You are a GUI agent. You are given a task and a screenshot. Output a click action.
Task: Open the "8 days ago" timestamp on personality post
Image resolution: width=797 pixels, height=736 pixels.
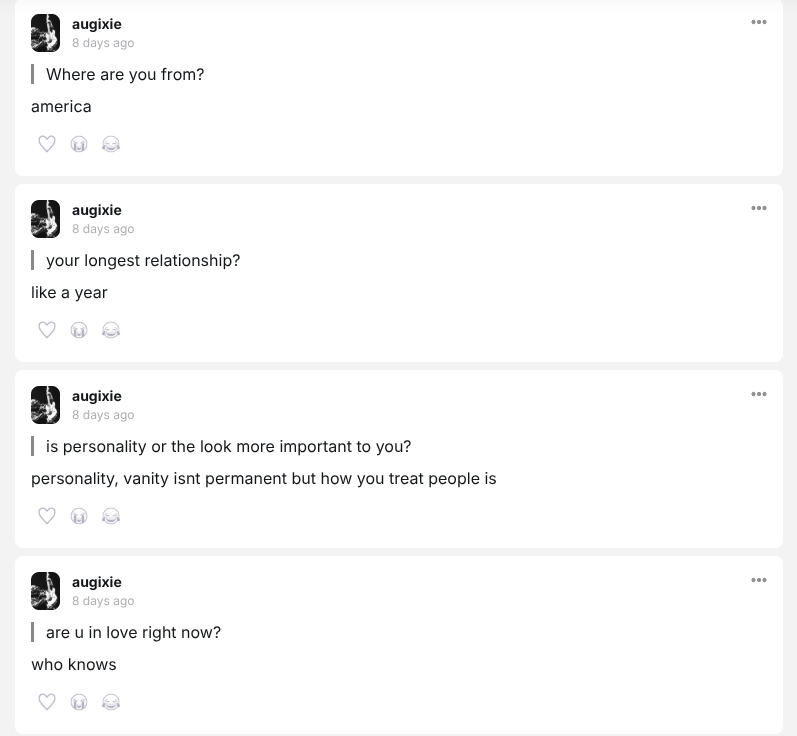click(x=103, y=415)
